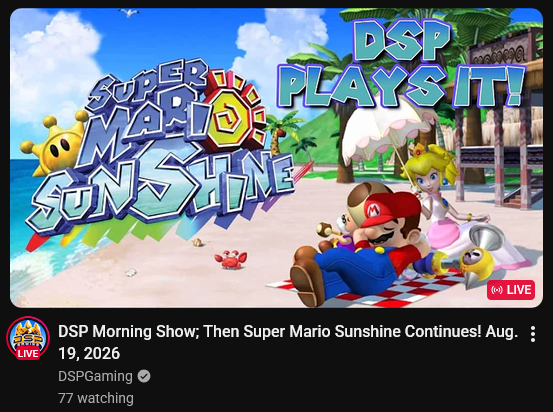553x412 pixels.
Task: Go to the DSPGaming channel name link
Action: point(95,376)
